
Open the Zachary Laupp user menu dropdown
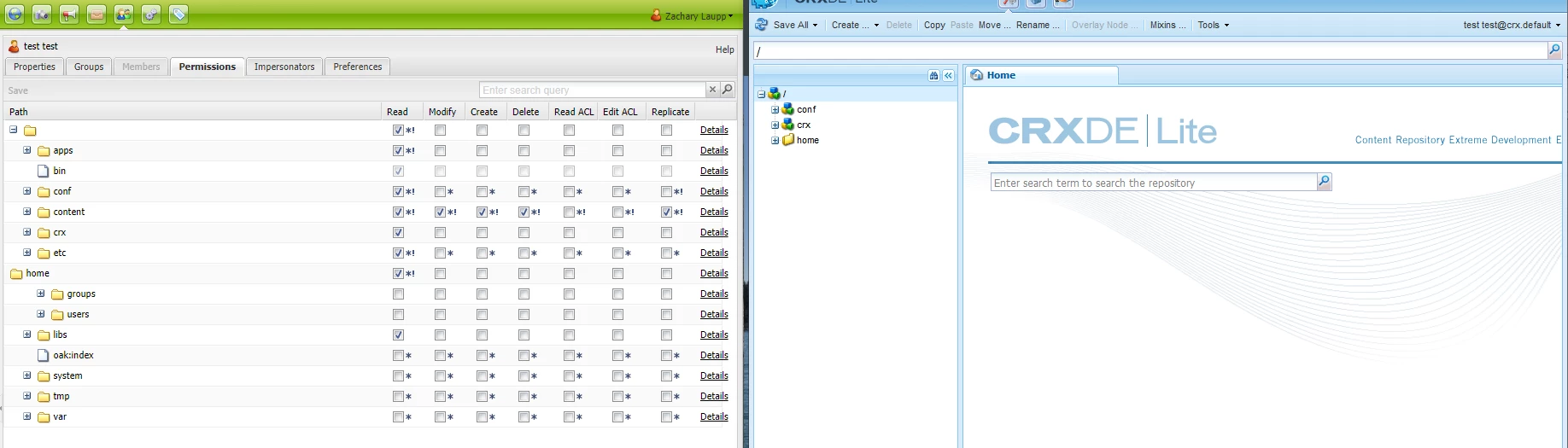pos(699,15)
